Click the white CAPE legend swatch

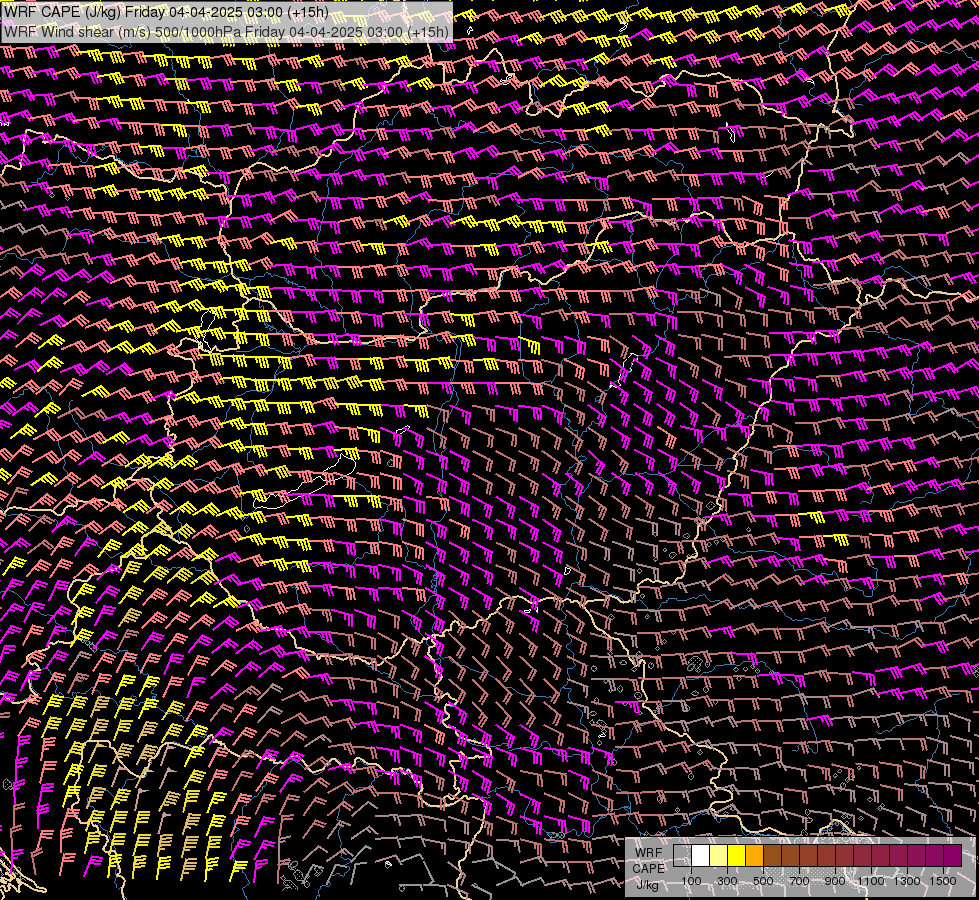click(701, 855)
